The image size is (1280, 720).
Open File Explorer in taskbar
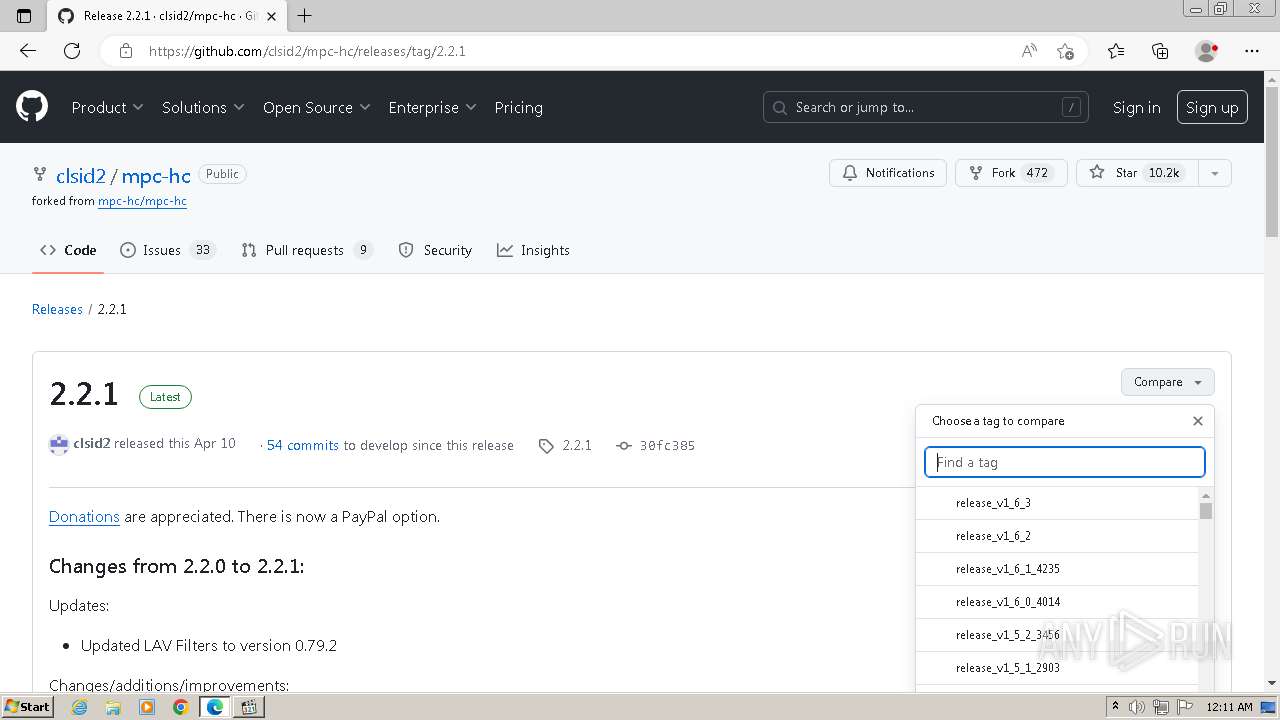pyautogui.click(x=113, y=707)
